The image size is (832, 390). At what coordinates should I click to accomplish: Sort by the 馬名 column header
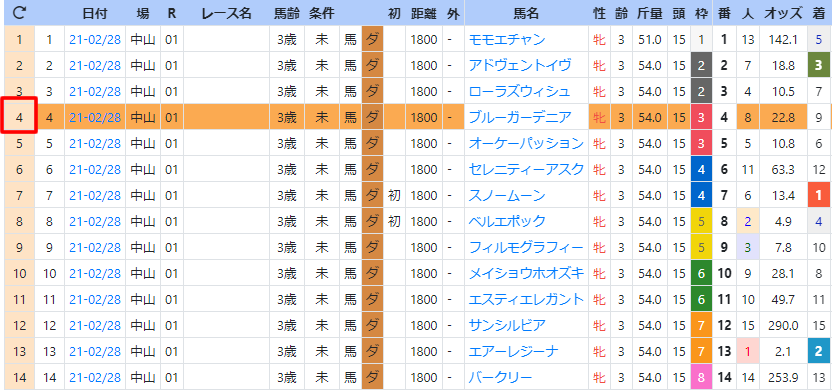tap(527, 13)
